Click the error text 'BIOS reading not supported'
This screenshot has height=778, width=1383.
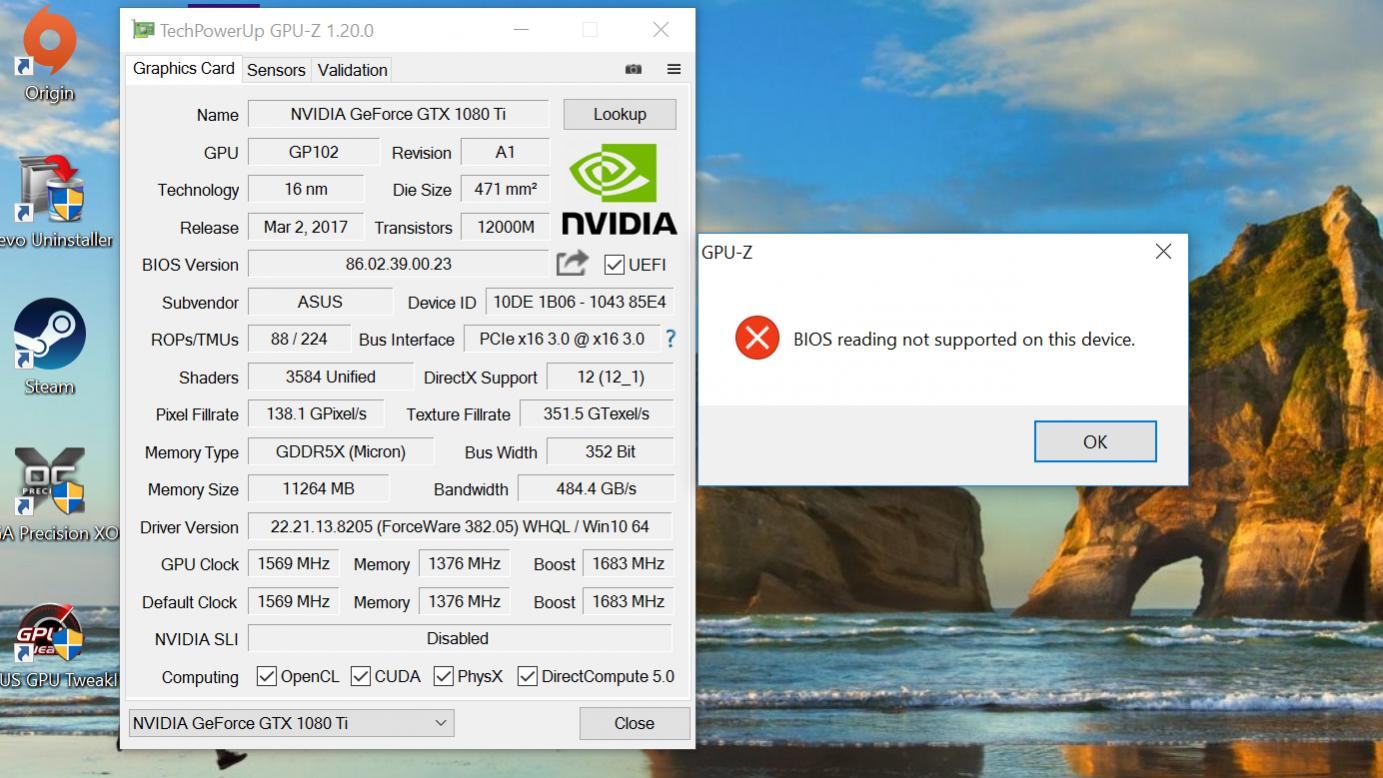(x=964, y=339)
